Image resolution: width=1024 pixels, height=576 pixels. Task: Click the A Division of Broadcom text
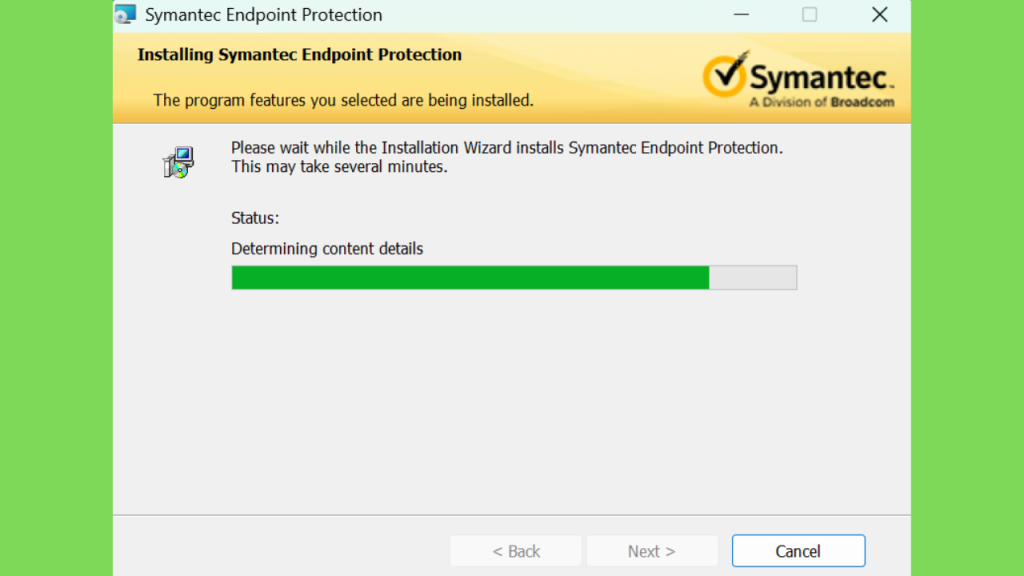pyautogui.click(x=822, y=102)
